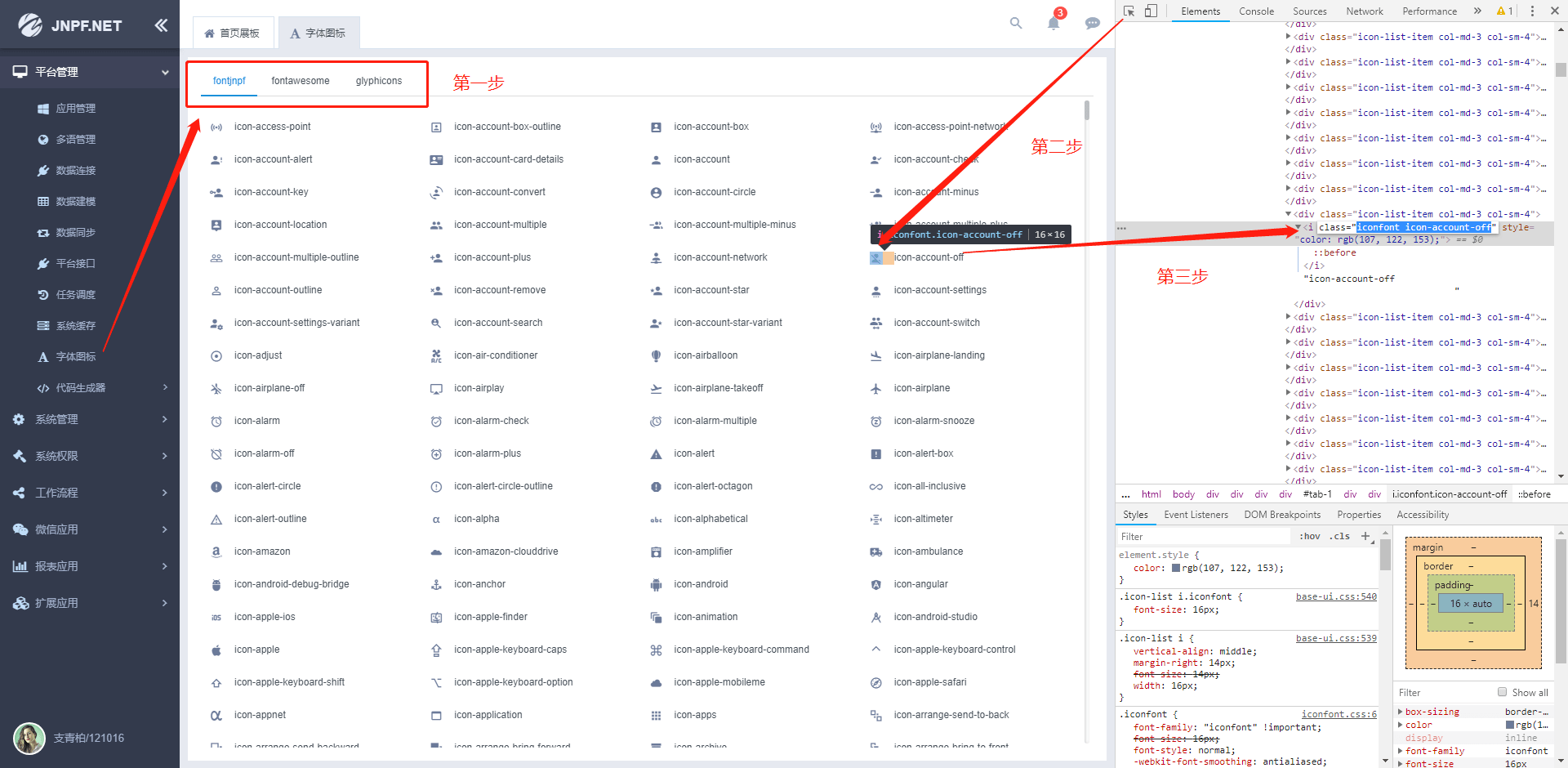Image resolution: width=1568 pixels, height=768 pixels.
Task: Open the search magnifier in the header
Action: pyautogui.click(x=1016, y=23)
